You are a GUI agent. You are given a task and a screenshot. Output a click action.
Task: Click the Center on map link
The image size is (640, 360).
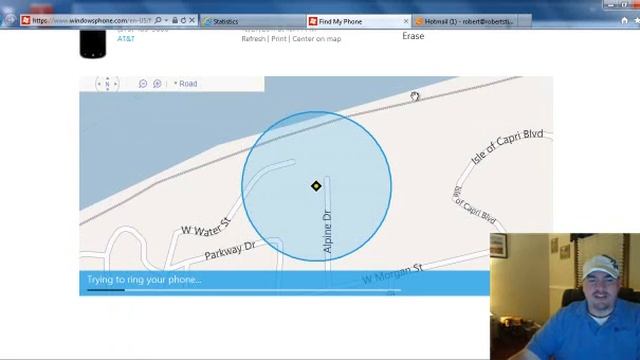point(317,39)
